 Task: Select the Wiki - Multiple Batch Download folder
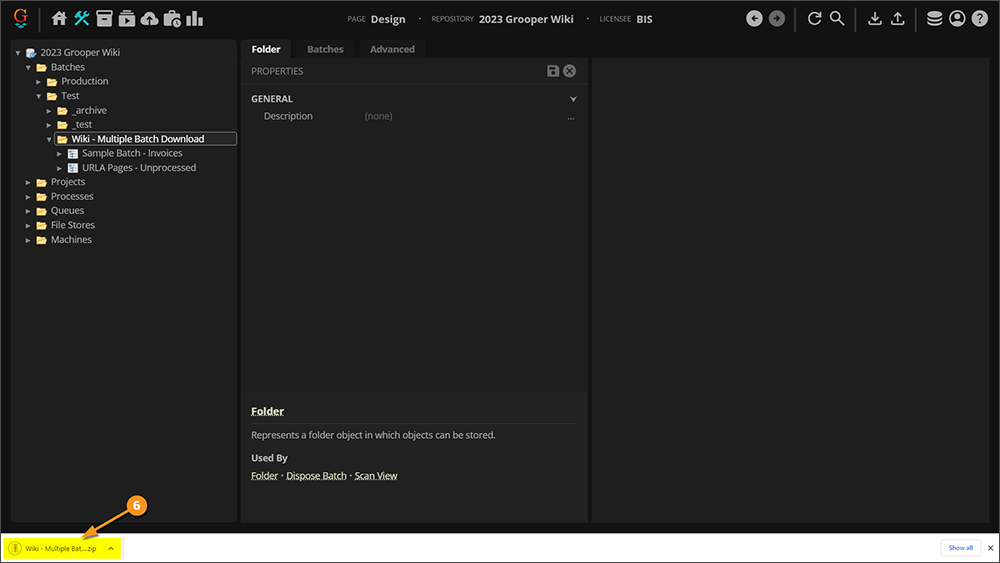pos(138,139)
